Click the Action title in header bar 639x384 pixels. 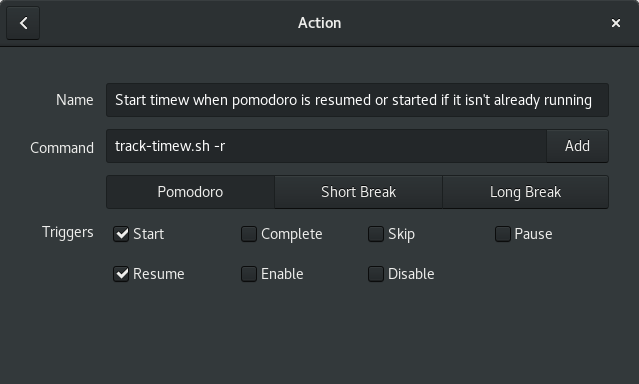click(320, 23)
